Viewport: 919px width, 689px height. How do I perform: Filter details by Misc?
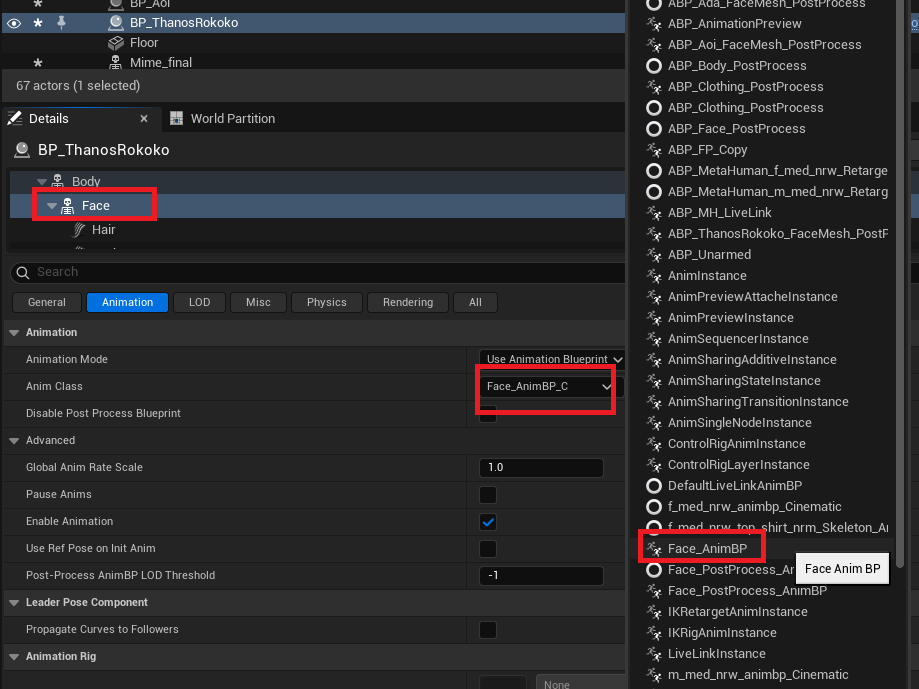[x=258, y=302]
